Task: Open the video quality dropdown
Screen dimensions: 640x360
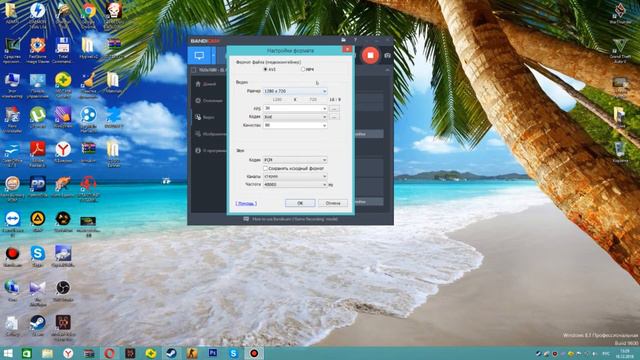Action: point(295,125)
